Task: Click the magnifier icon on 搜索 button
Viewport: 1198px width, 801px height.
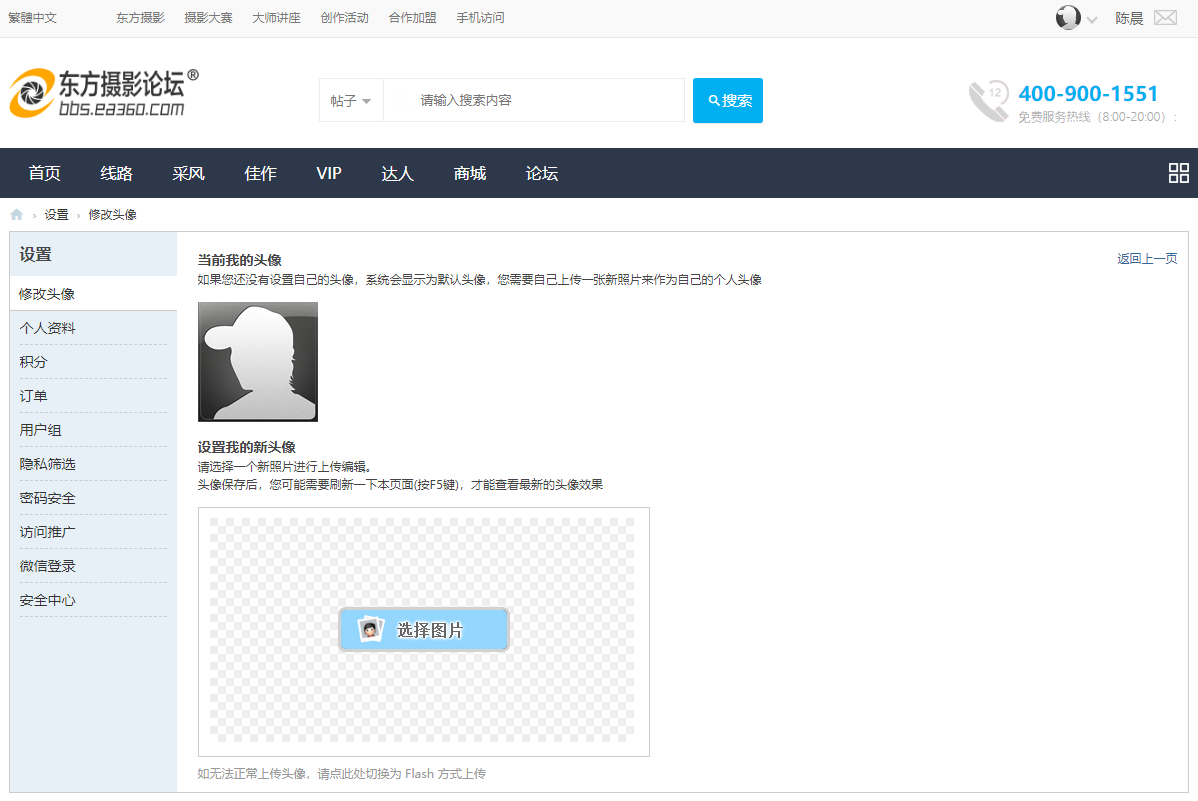Action: [x=713, y=99]
